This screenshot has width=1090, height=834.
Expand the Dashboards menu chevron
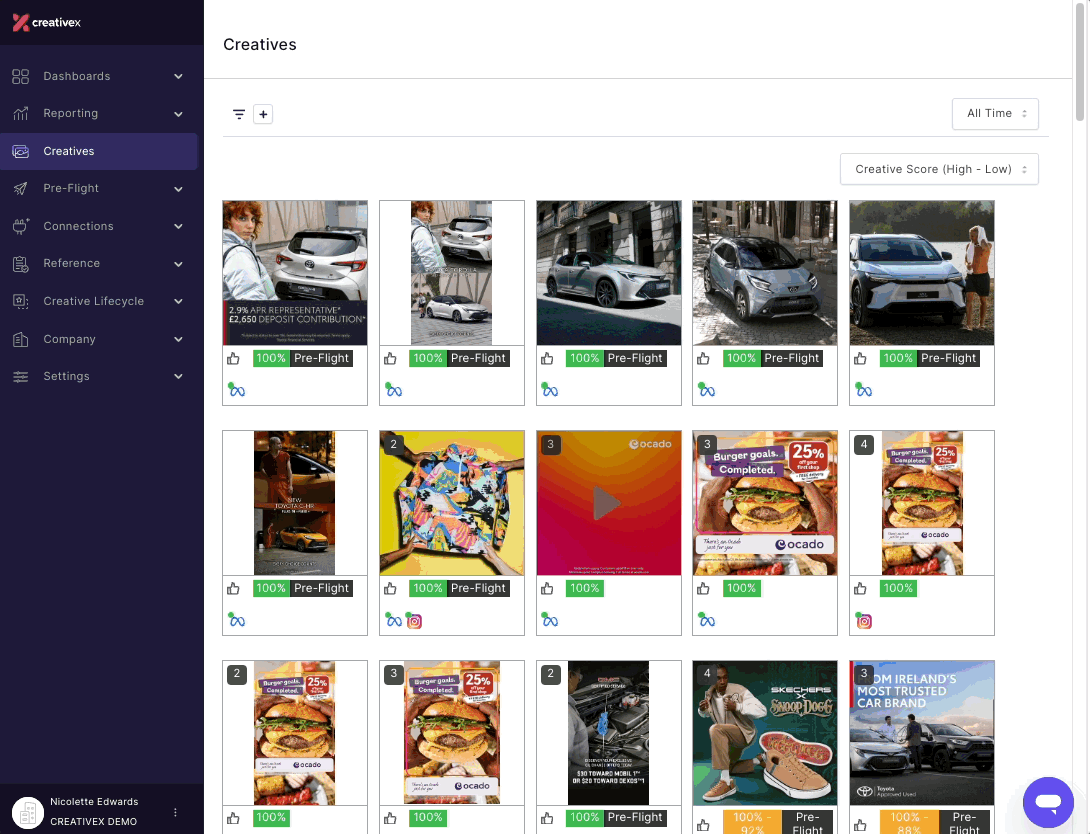coord(179,76)
